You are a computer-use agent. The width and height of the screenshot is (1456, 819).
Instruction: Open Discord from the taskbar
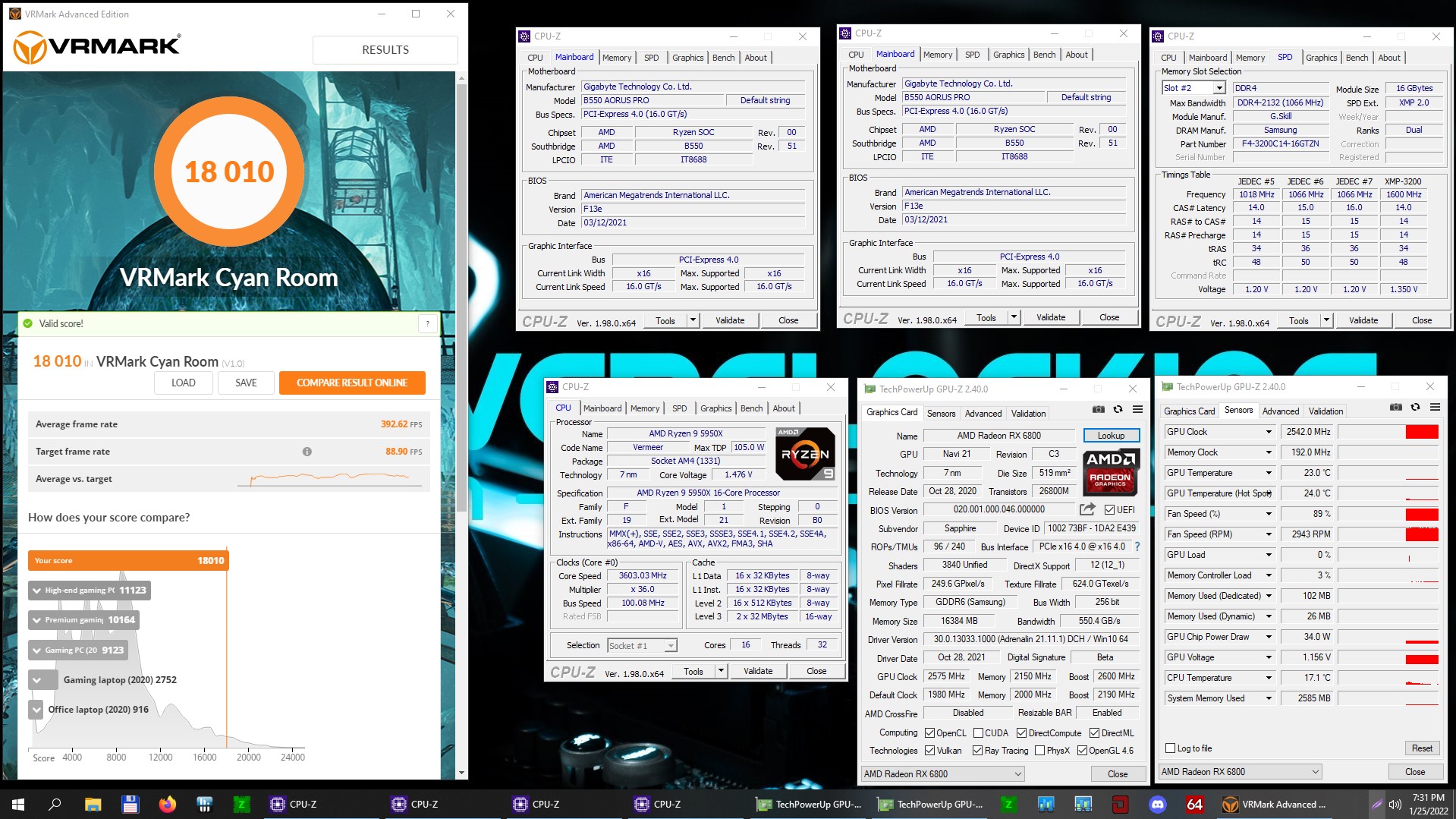point(1157,804)
